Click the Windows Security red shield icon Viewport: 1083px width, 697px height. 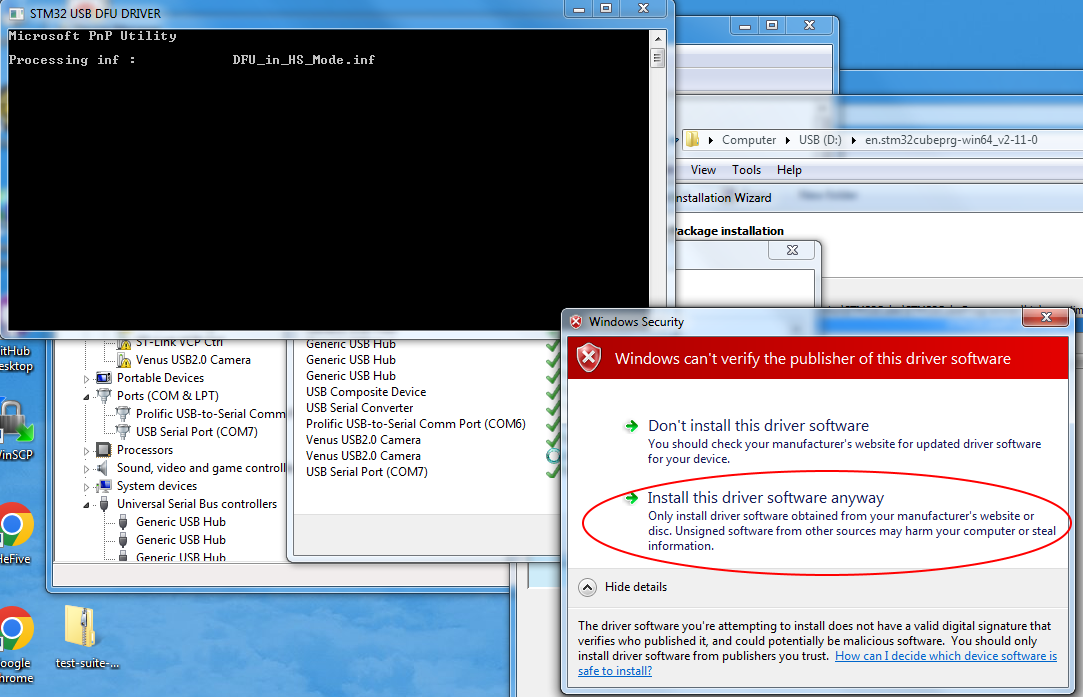pos(590,358)
